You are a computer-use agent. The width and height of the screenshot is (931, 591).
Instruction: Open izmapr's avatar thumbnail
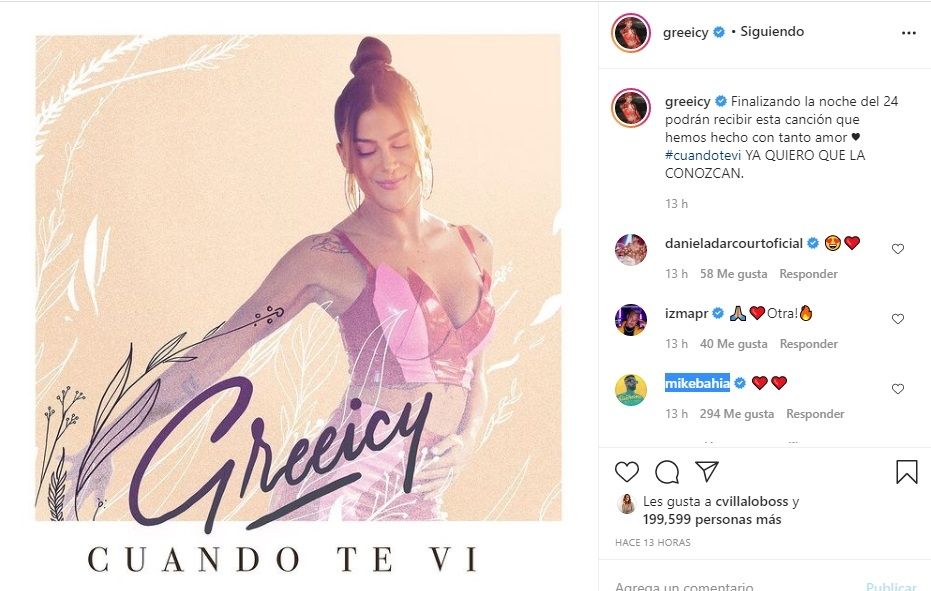tap(631, 320)
